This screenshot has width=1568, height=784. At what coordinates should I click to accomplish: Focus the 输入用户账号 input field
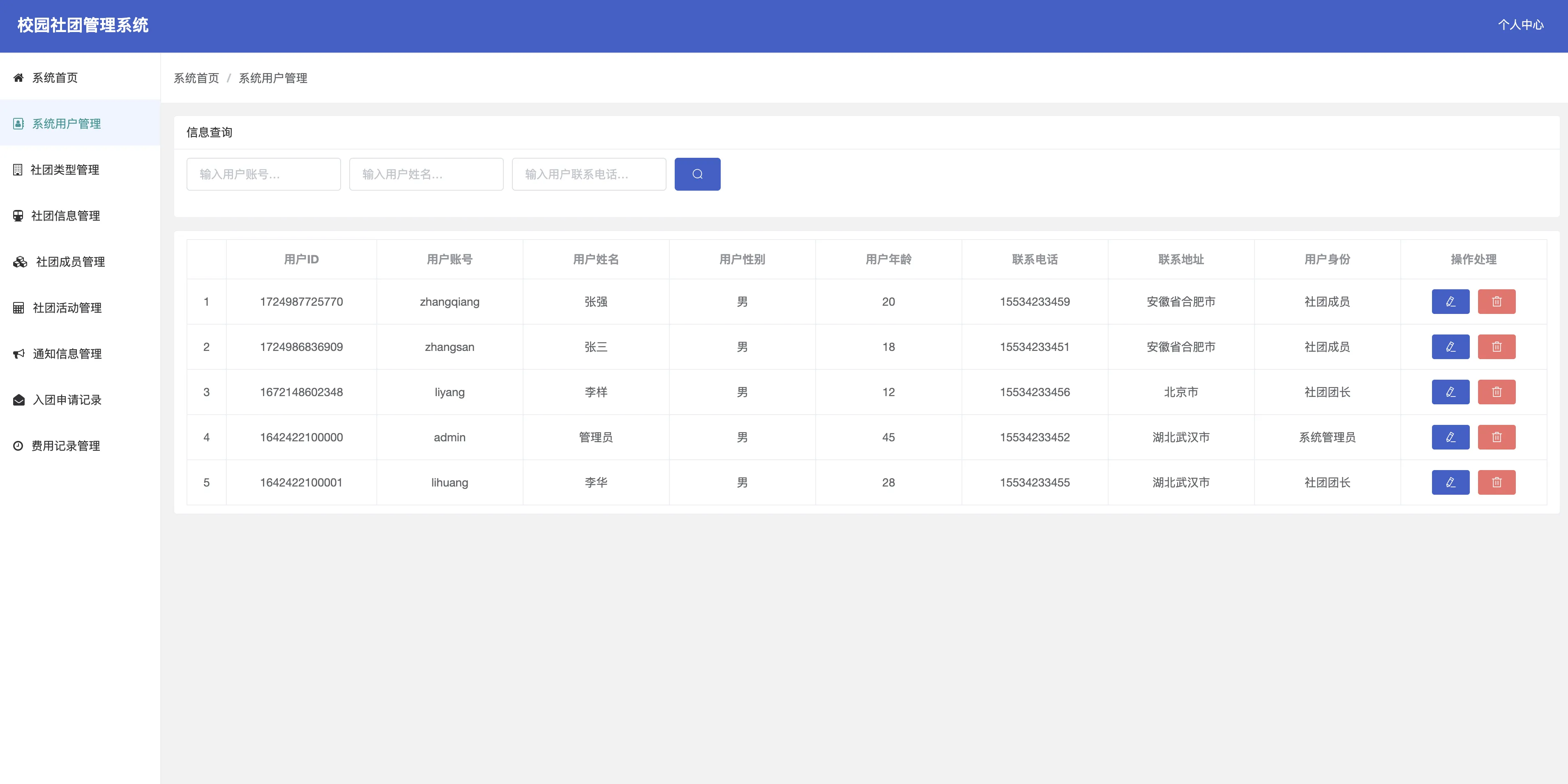coord(263,174)
